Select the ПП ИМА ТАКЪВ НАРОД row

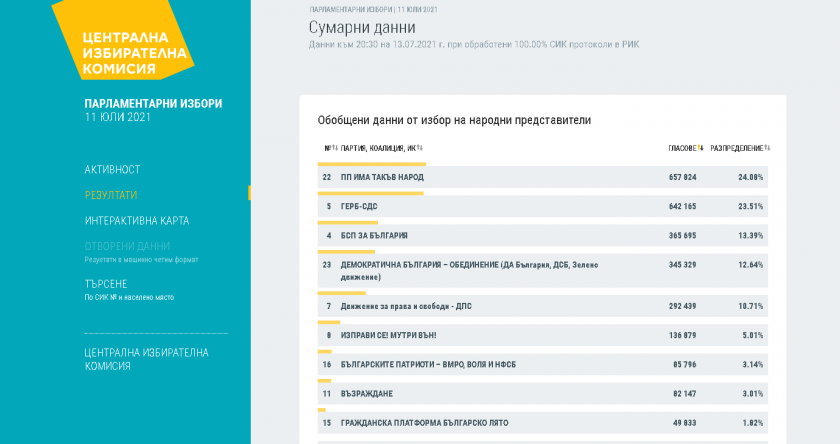pos(543,177)
